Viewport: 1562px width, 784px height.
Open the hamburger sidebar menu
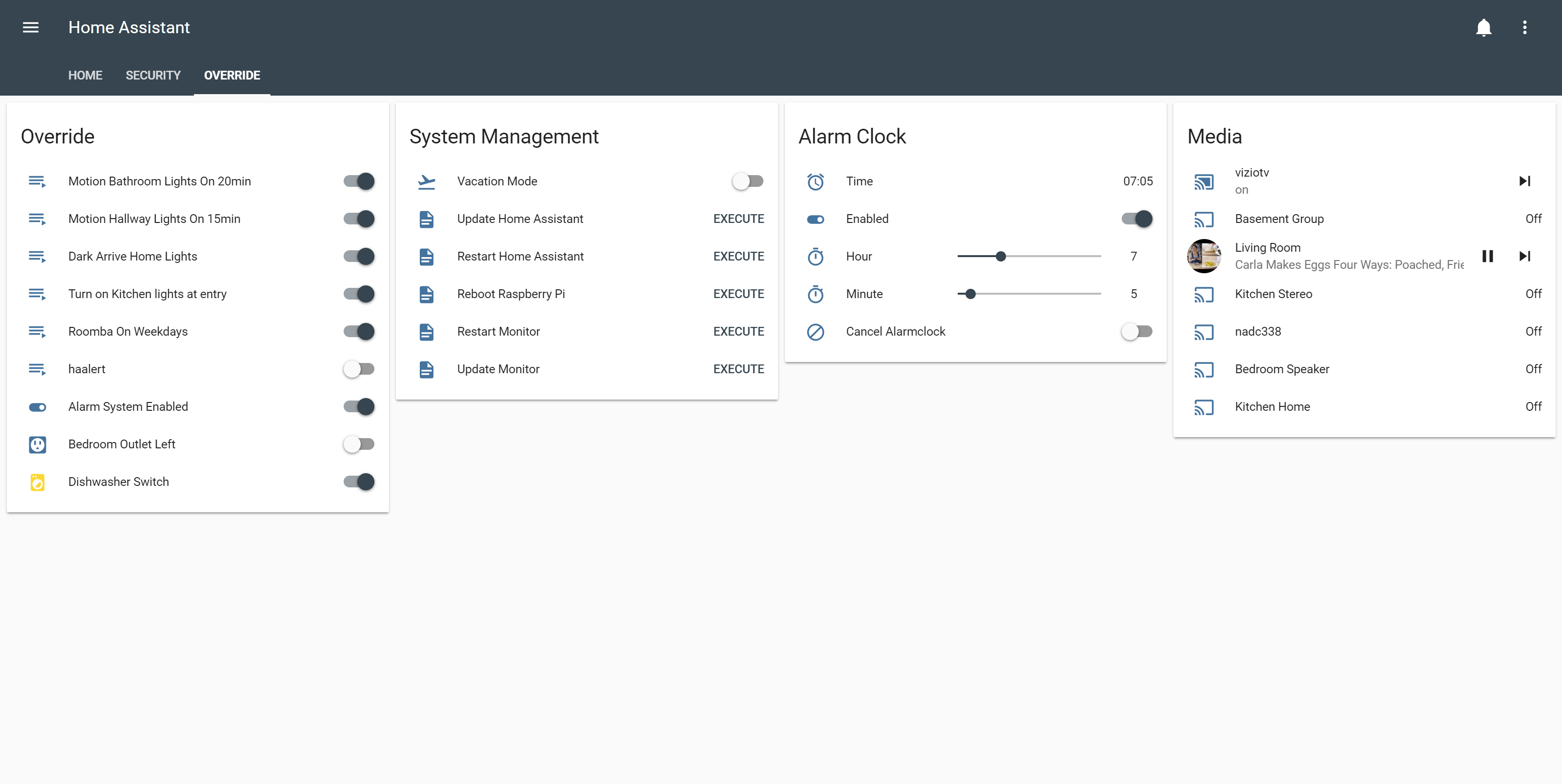point(30,27)
